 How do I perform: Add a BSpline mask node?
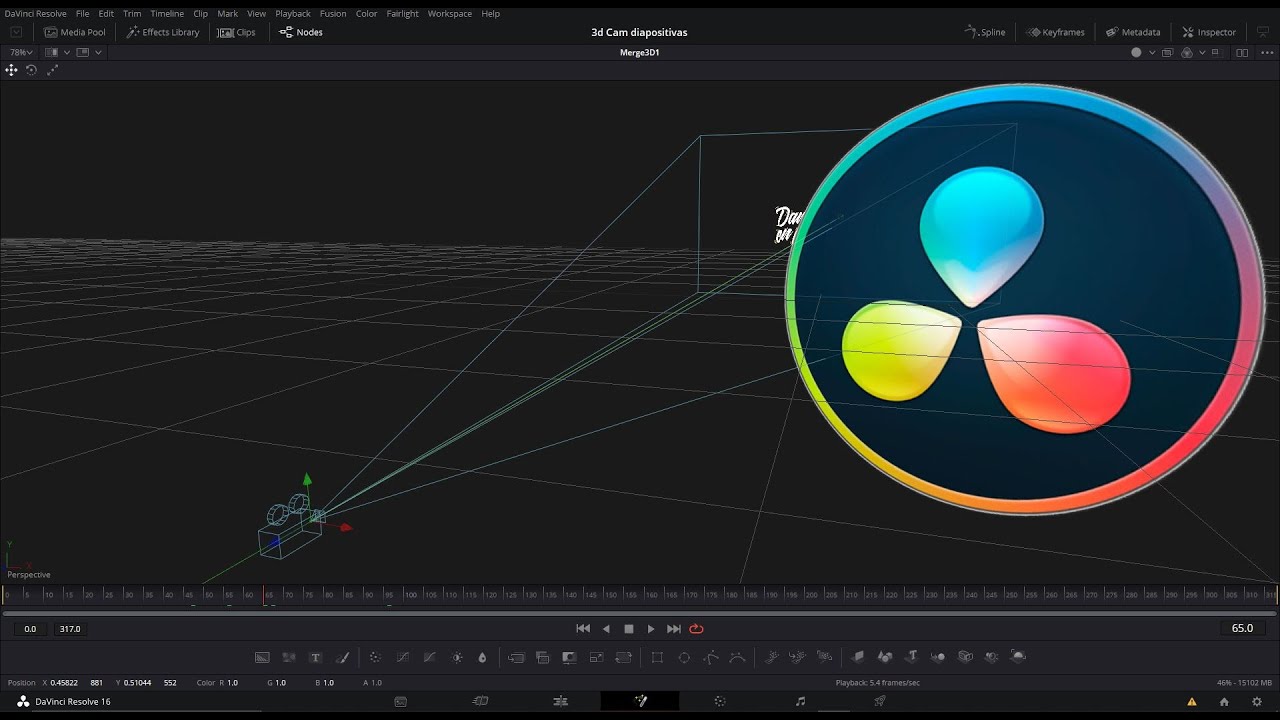(737, 657)
